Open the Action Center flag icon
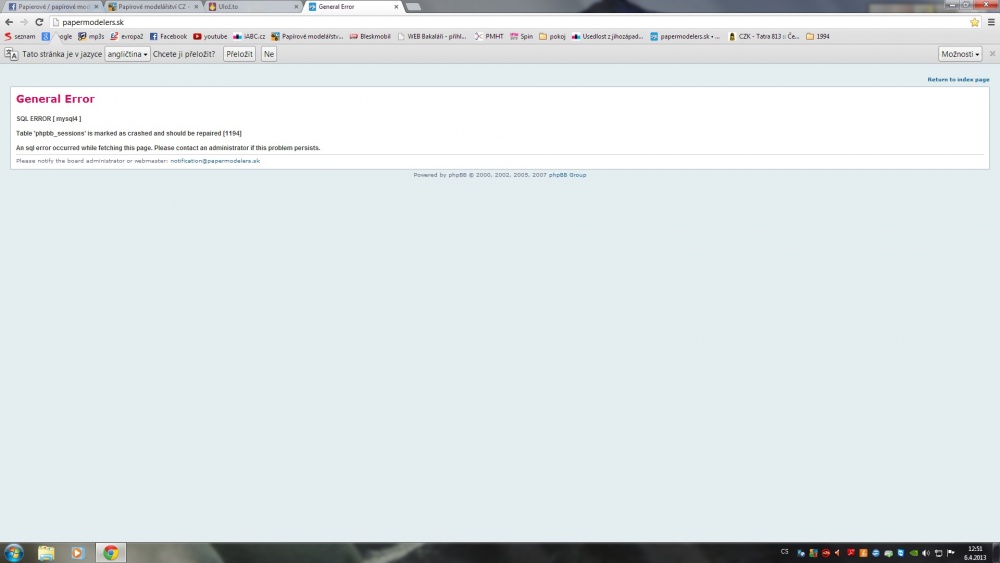This screenshot has width=1000, height=563. click(950, 553)
